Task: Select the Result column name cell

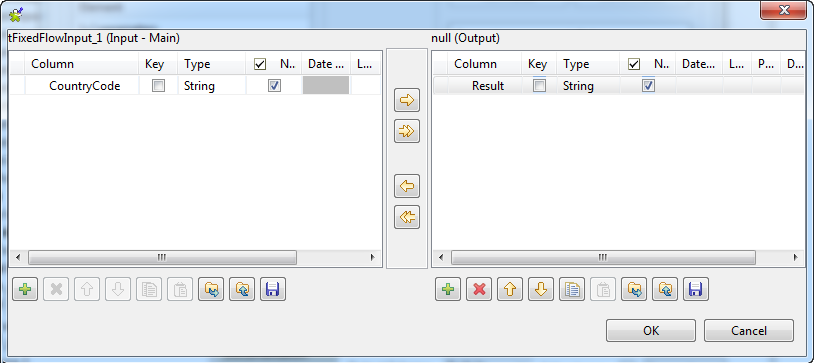Action: (x=485, y=86)
